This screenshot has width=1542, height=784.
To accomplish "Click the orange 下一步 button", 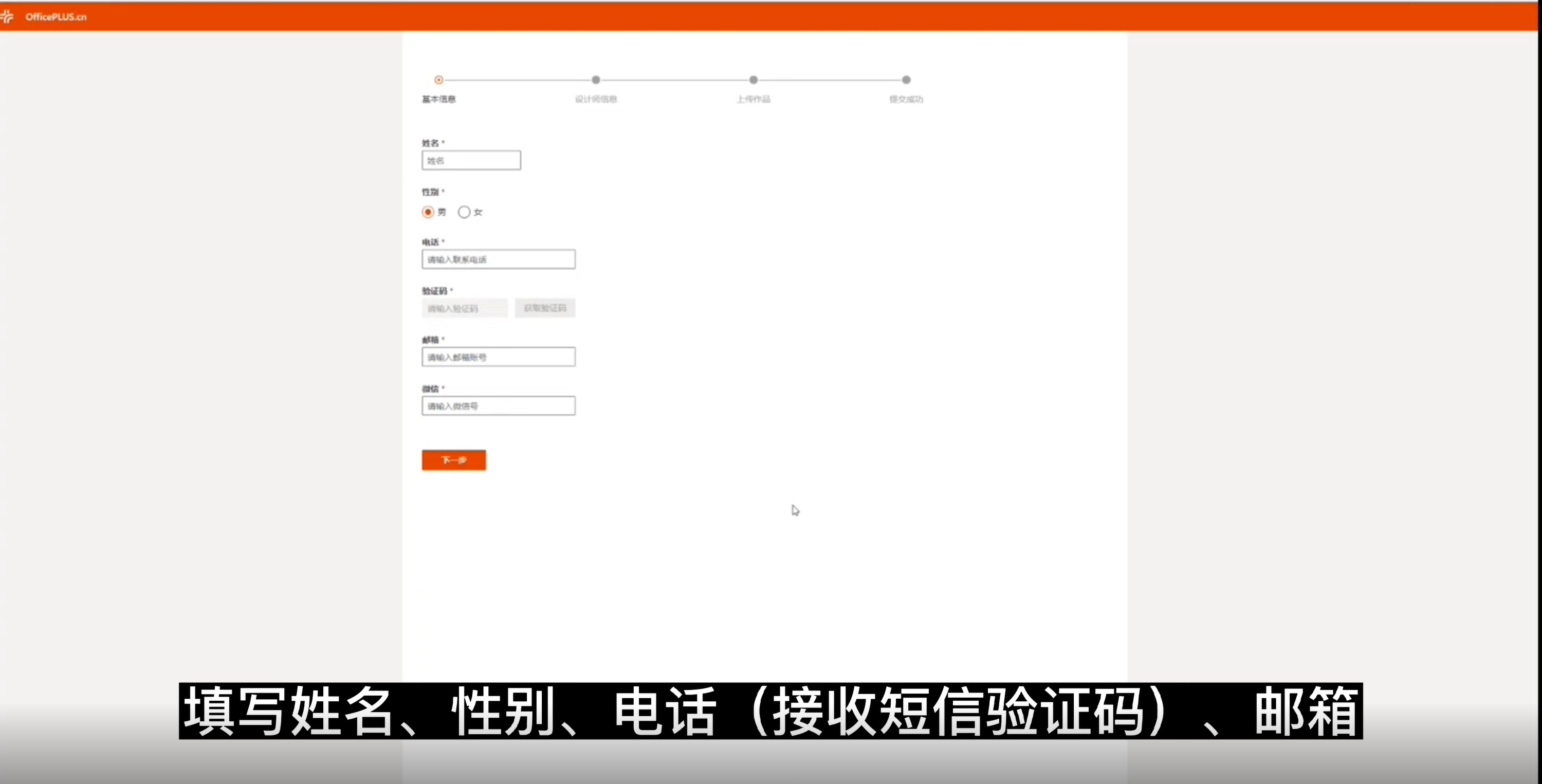I will pos(454,460).
